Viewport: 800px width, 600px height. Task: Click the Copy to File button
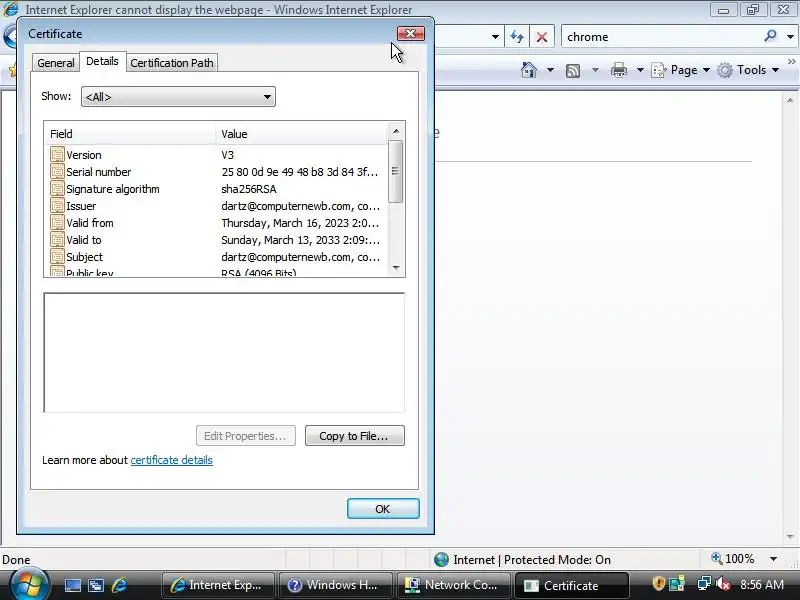pyautogui.click(x=355, y=436)
